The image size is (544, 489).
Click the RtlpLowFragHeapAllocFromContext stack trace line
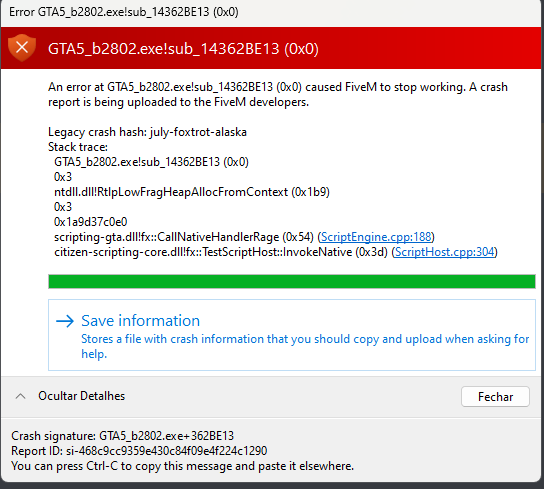tap(192, 192)
